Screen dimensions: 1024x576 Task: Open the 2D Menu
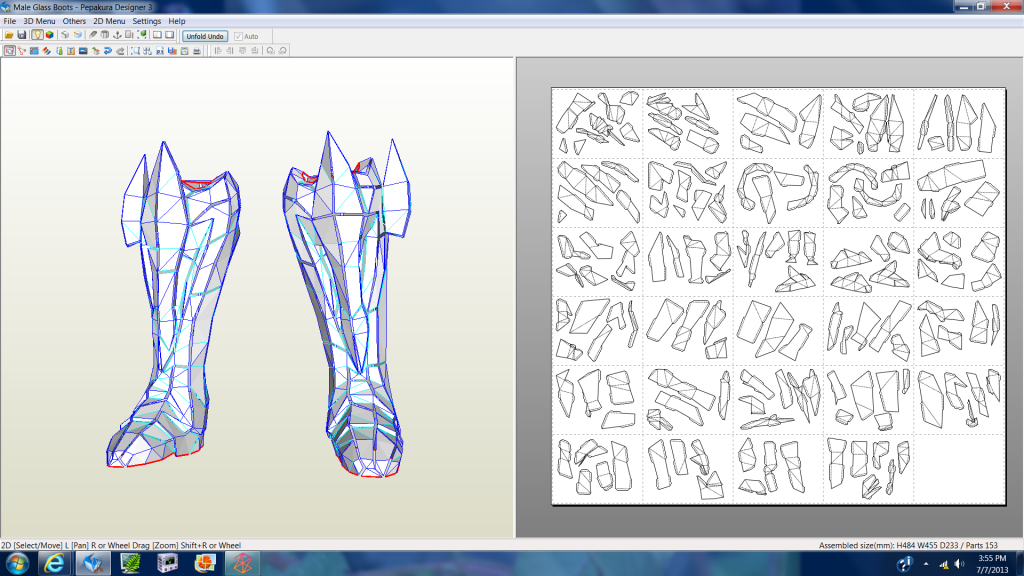(109, 21)
